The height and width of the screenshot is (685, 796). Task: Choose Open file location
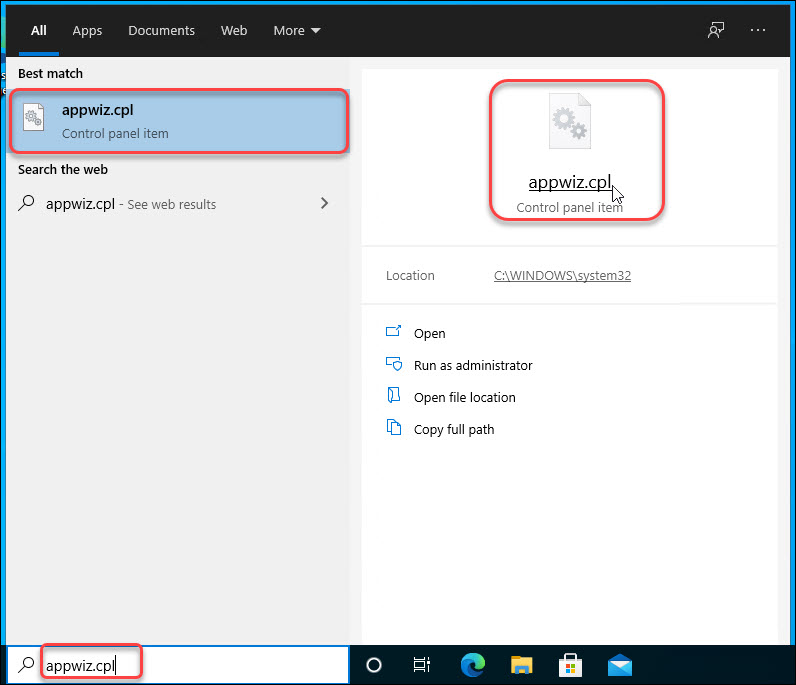pos(464,398)
